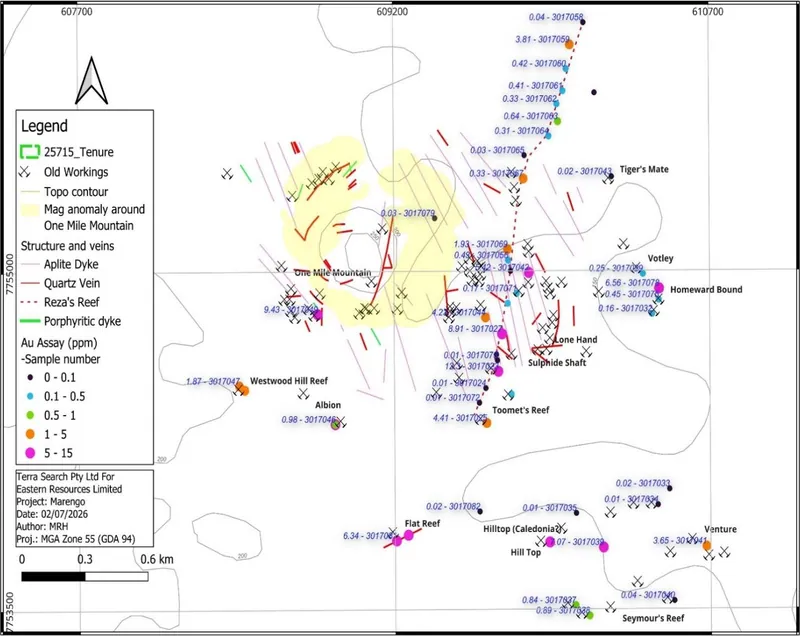The height and width of the screenshot is (636, 800).
Task: Click the dark marker for sample 3017058
Action: [583, 22]
